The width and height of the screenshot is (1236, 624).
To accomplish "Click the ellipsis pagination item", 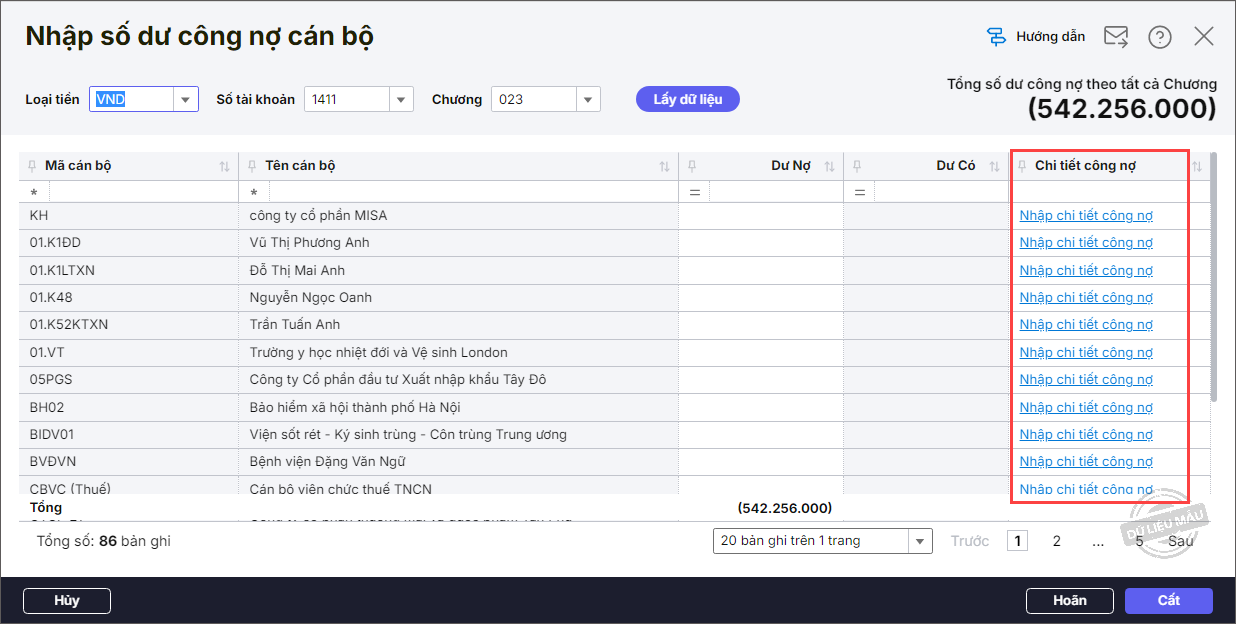I will click(x=1098, y=541).
